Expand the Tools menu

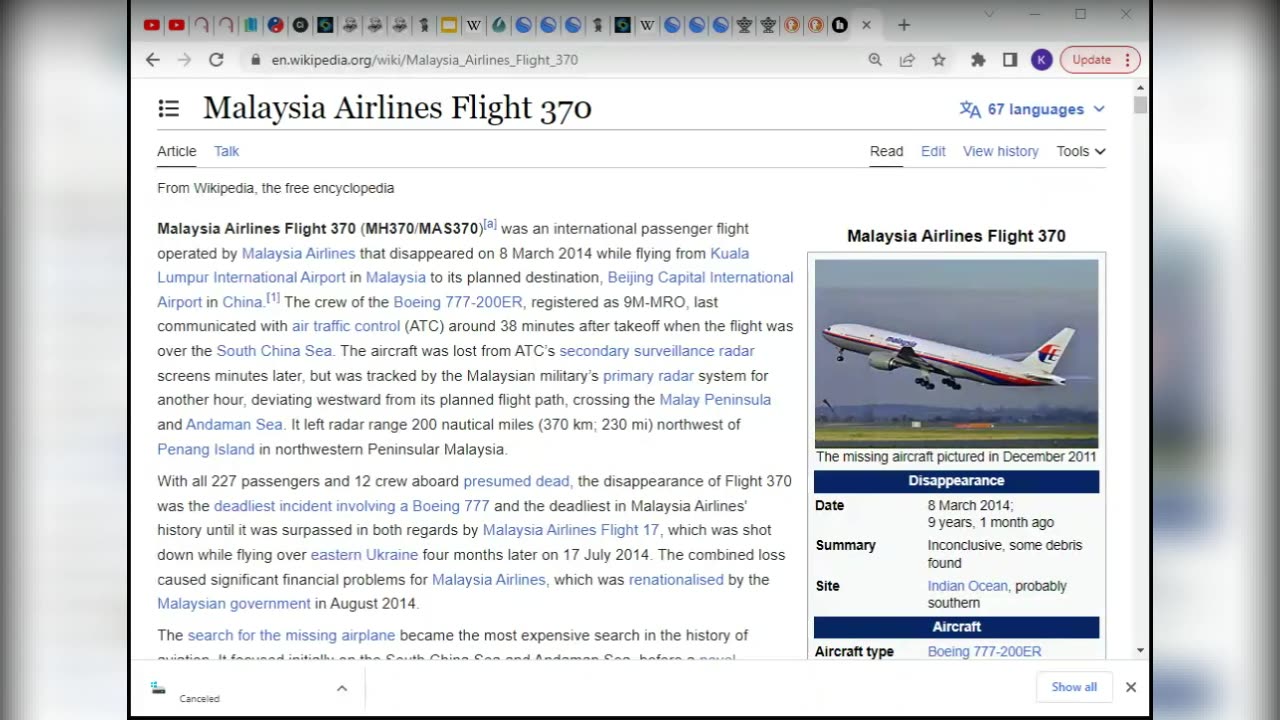pyautogui.click(x=1081, y=151)
